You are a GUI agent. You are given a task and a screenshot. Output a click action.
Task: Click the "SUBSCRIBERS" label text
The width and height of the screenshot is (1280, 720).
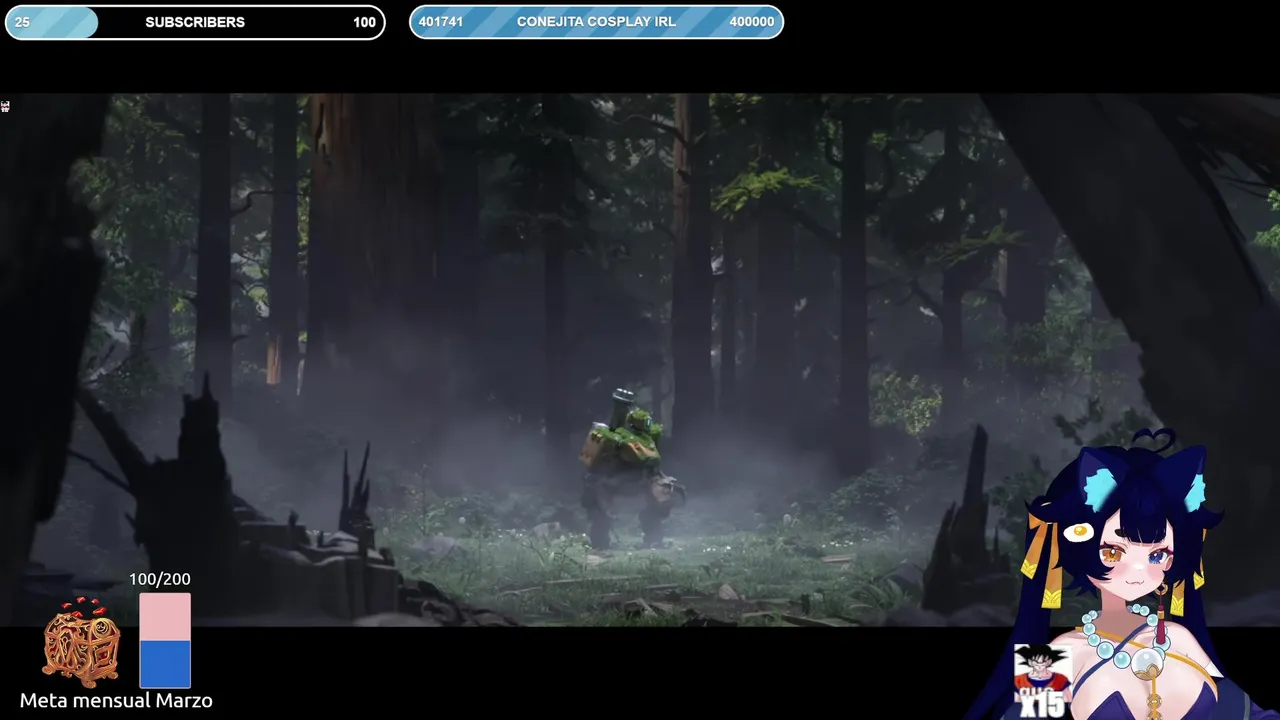[x=195, y=22]
